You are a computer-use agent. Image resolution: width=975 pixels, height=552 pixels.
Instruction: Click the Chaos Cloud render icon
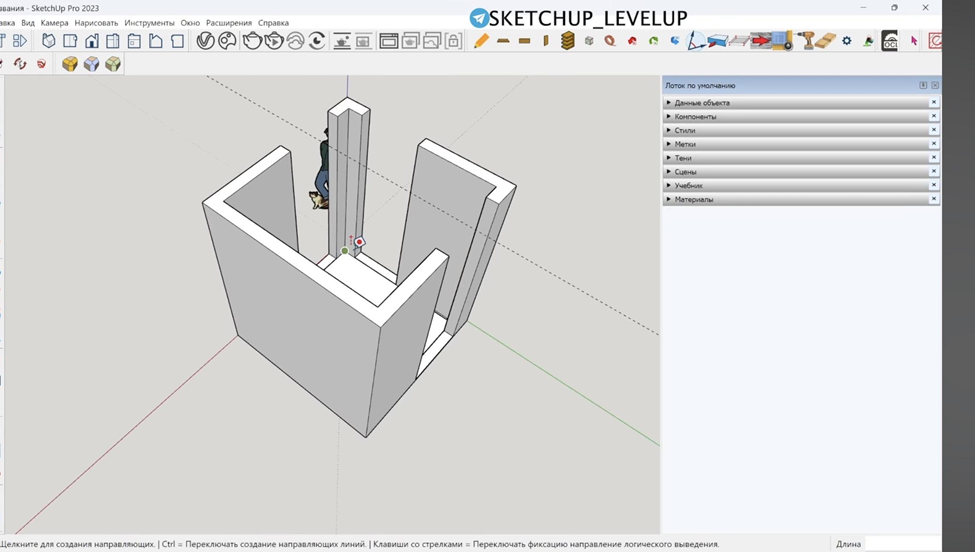(295, 41)
